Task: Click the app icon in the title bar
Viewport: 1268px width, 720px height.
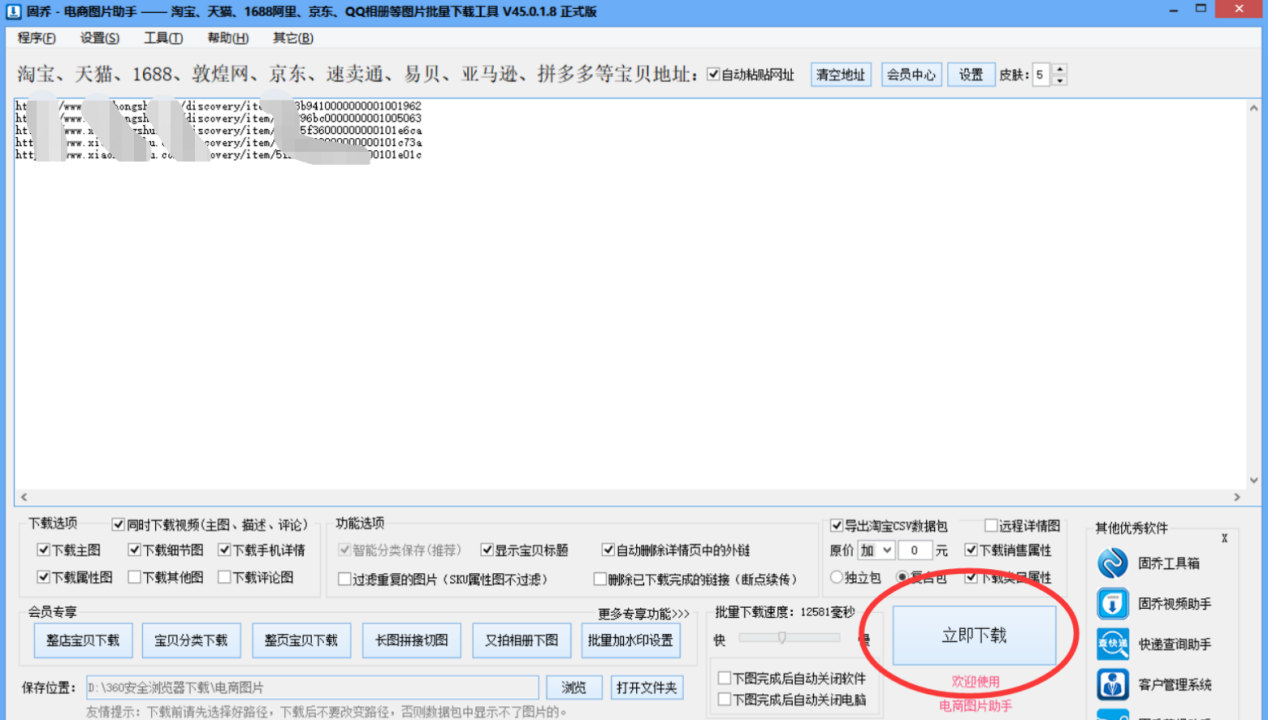Action: coord(14,11)
